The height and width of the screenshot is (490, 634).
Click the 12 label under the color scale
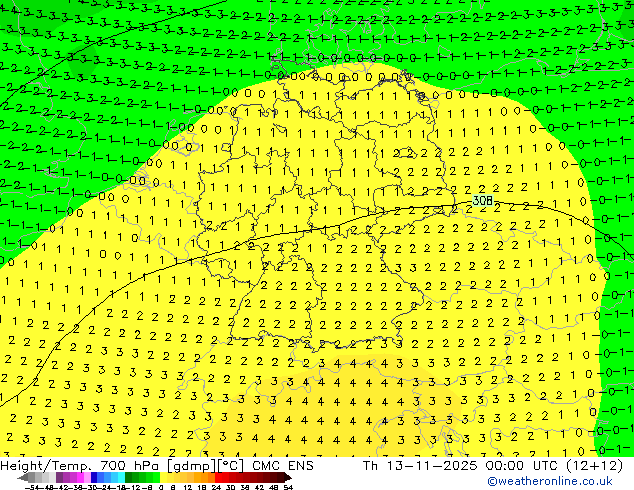[187, 487]
